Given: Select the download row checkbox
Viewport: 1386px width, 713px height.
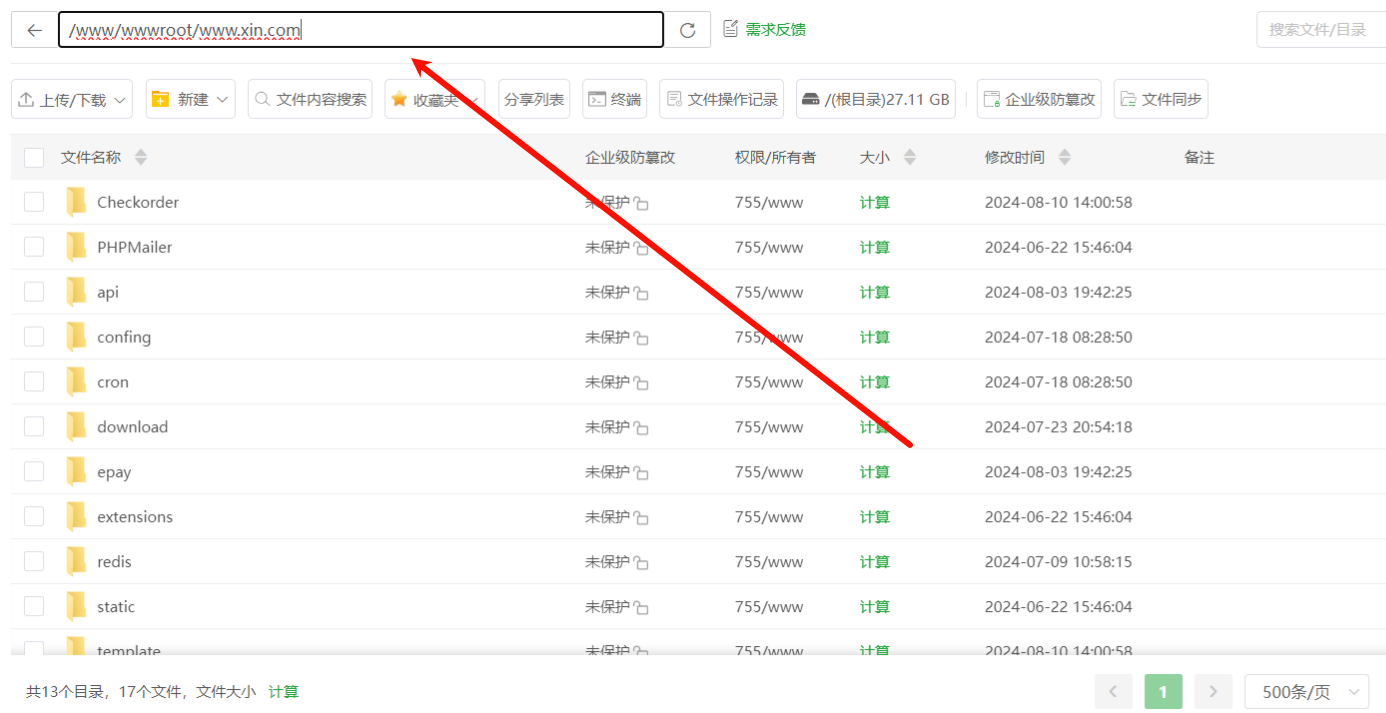Looking at the screenshot, I should pos(34,427).
